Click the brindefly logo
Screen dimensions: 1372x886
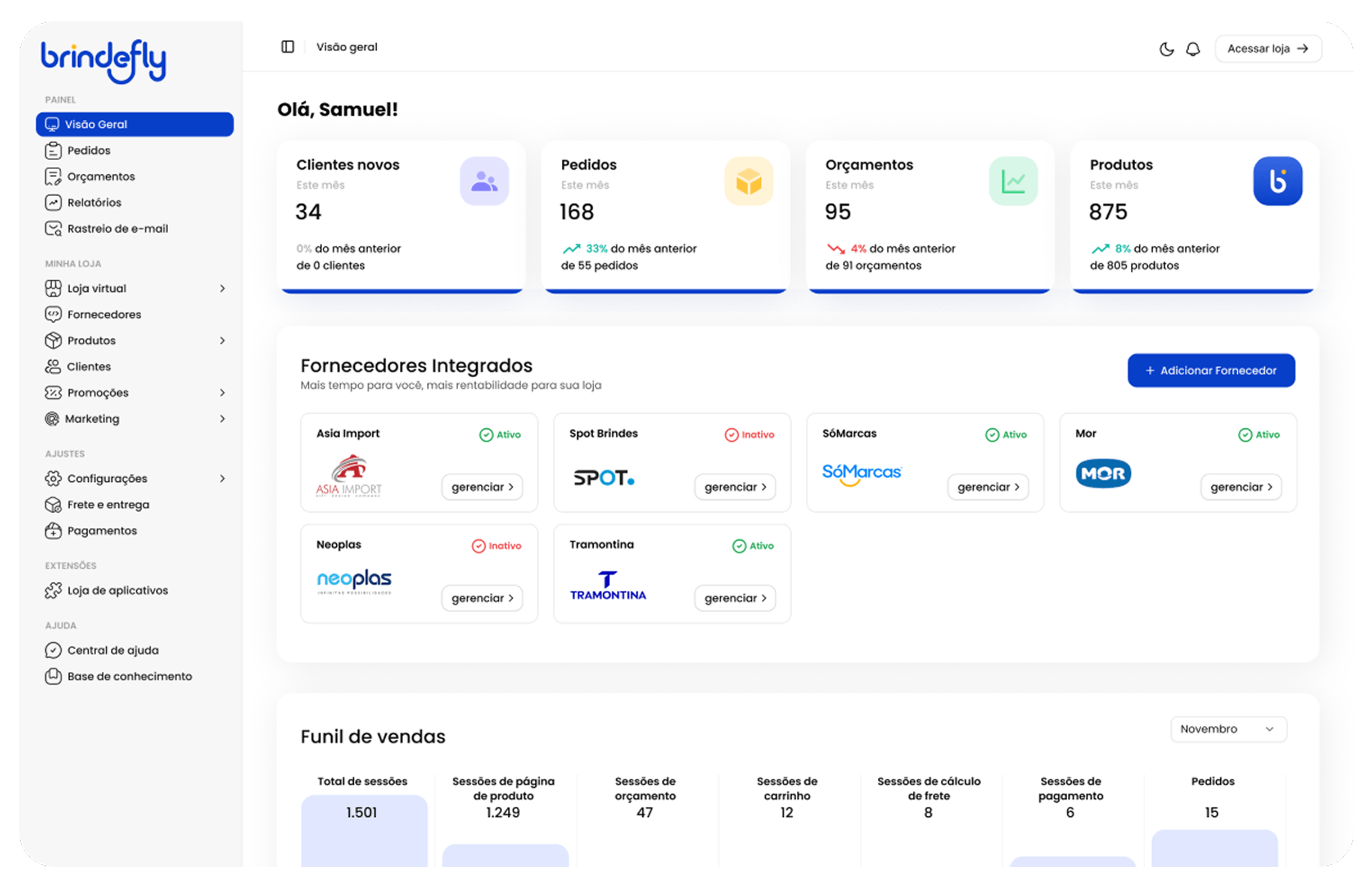pyautogui.click(x=103, y=61)
